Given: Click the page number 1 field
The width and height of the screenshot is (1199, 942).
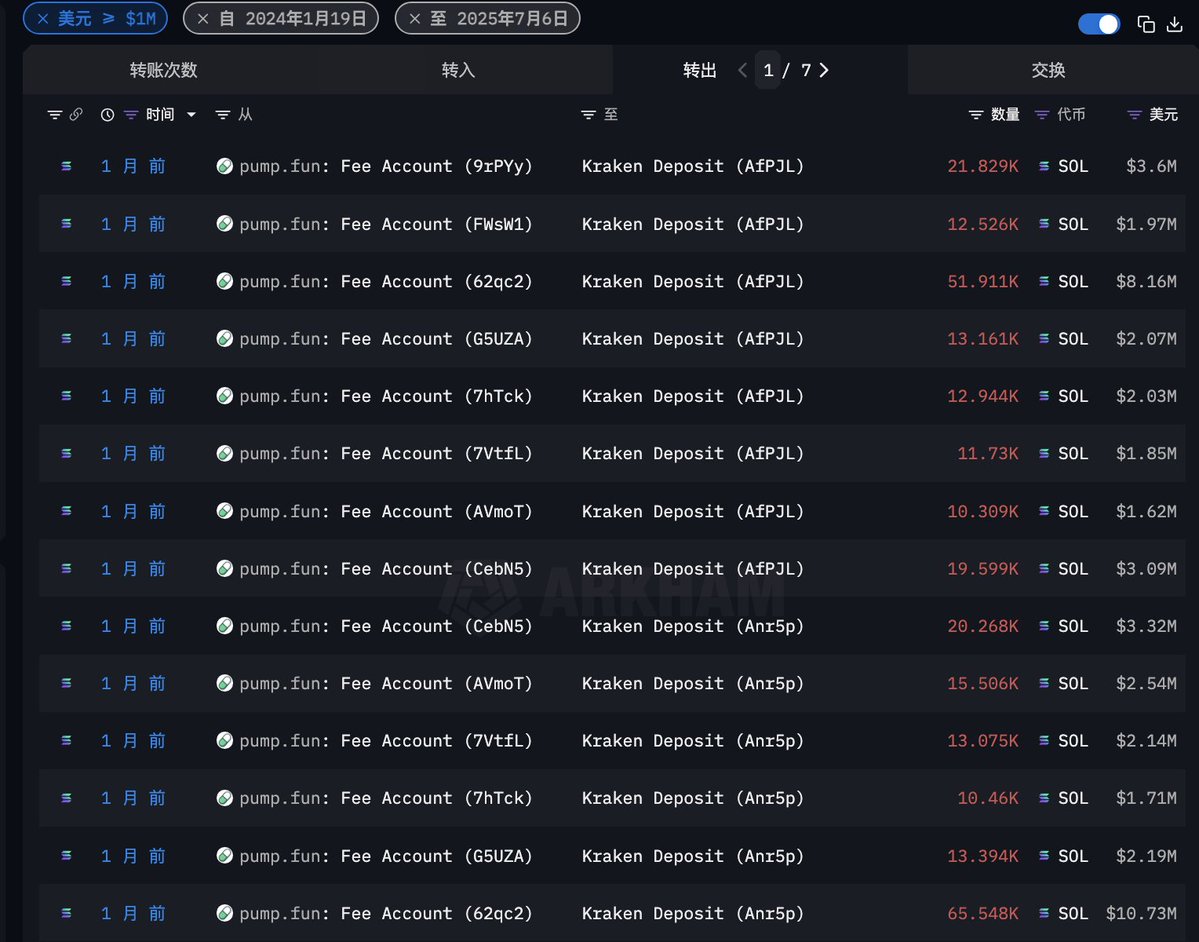Looking at the screenshot, I should coord(768,70).
